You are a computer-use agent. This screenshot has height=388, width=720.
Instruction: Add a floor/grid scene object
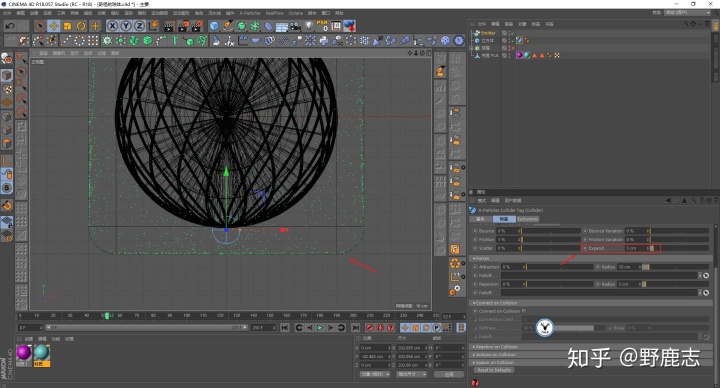[x=282, y=26]
